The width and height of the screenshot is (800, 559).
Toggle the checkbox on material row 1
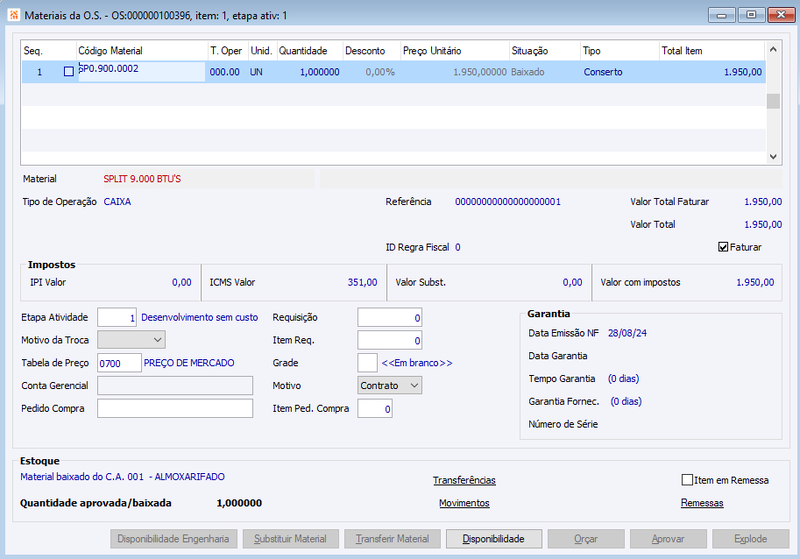[x=69, y=72]
